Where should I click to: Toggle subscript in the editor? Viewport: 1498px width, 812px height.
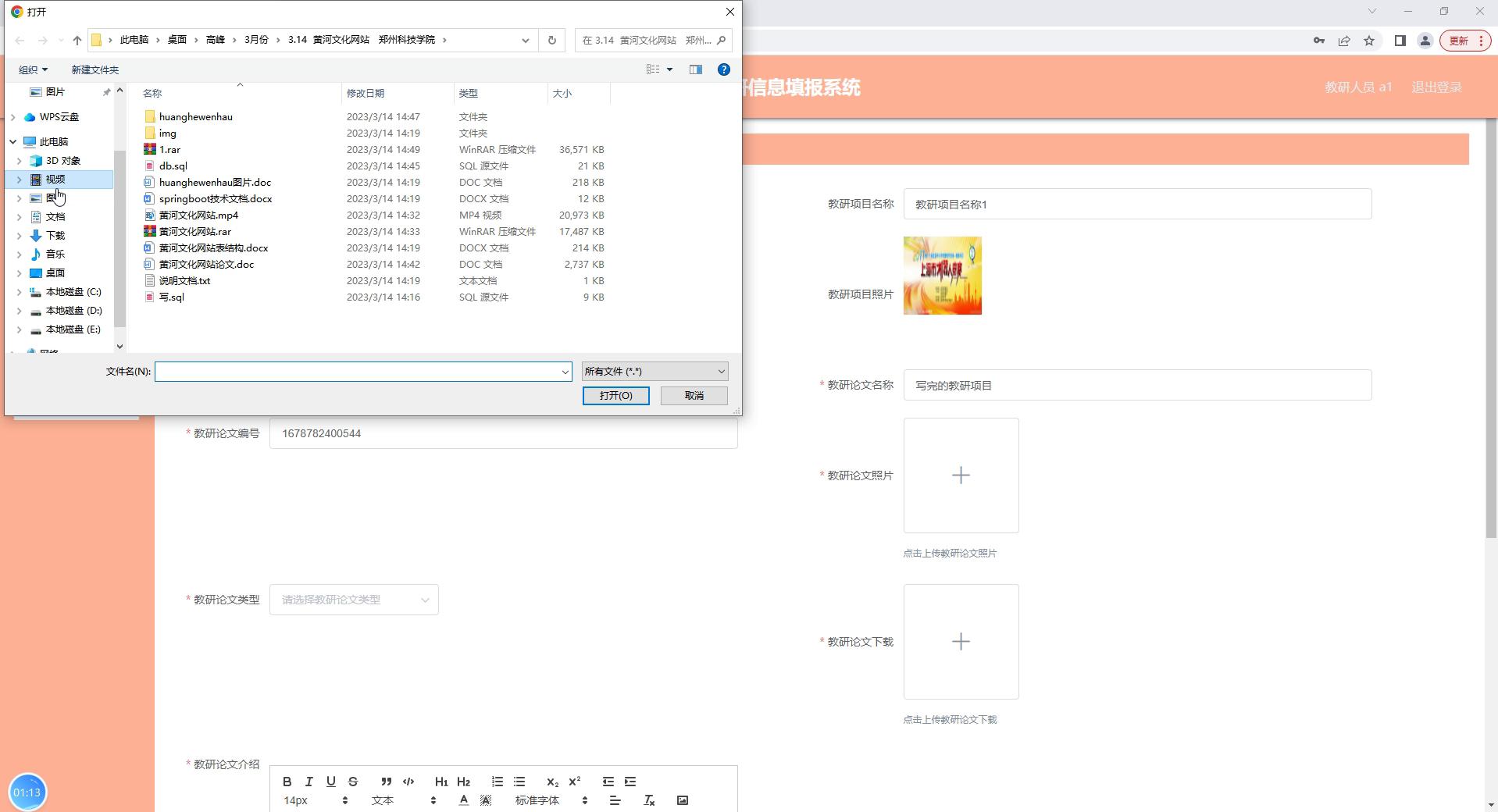[x=552, y=782]
